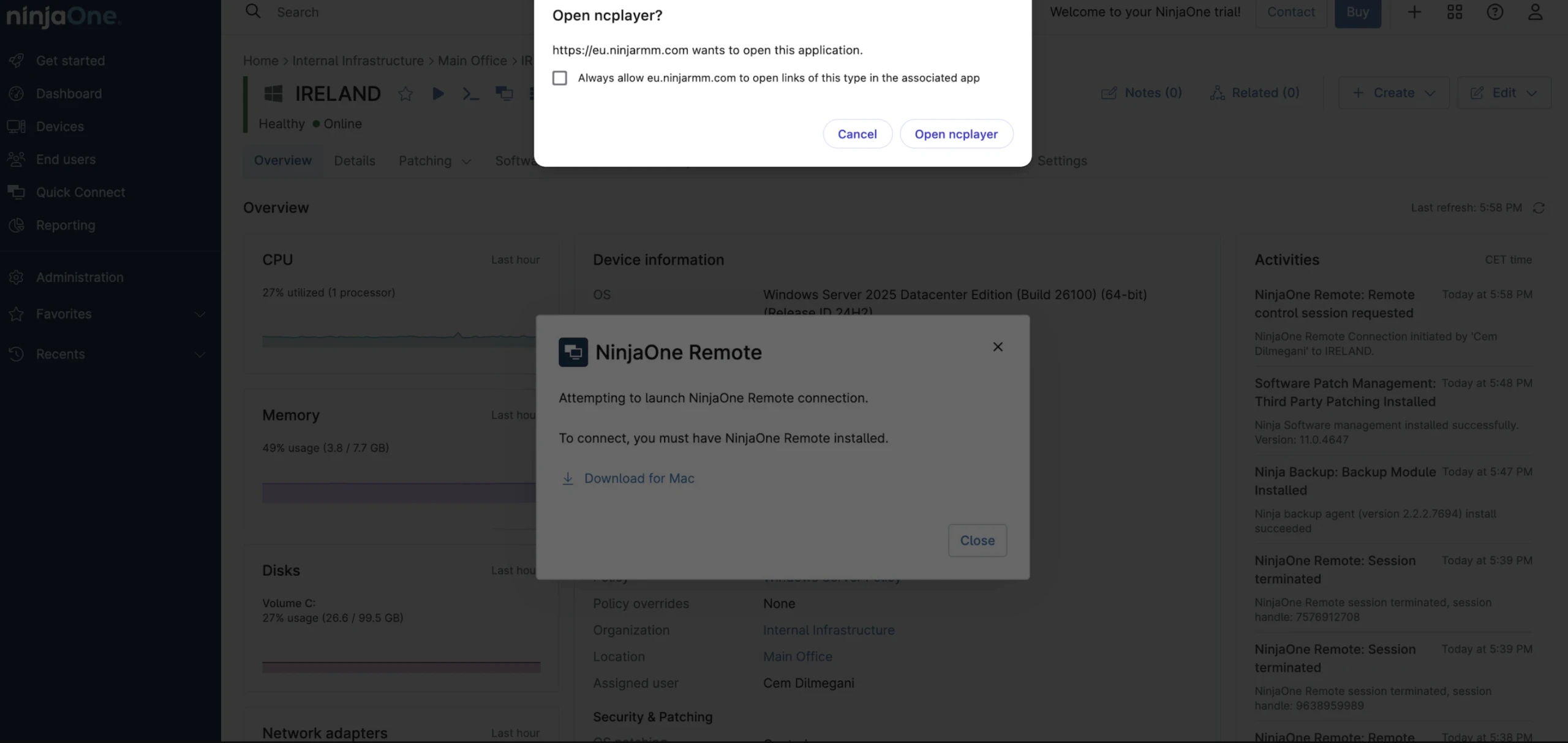
Task: Close NinjaOne Remote dialog with X
Action: click(x=998, y=347)
